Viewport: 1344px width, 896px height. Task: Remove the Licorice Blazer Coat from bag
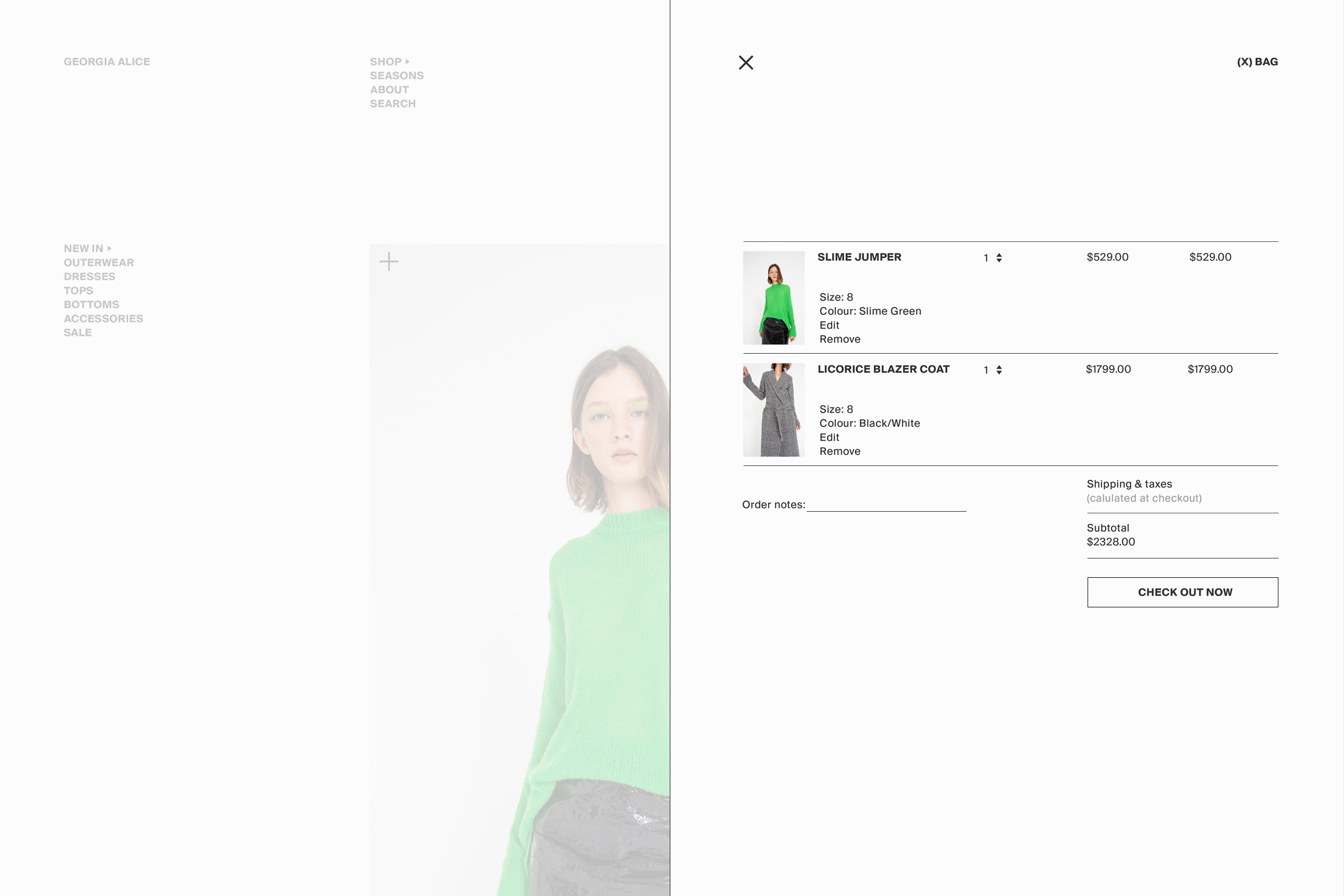[x=839, y=451]
